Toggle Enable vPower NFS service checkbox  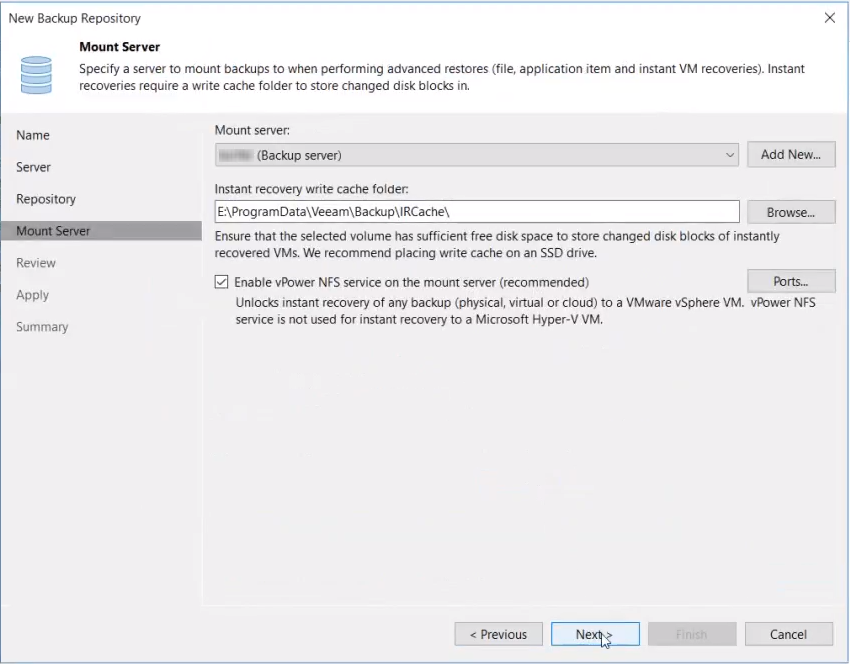click(x=222, y=282)
